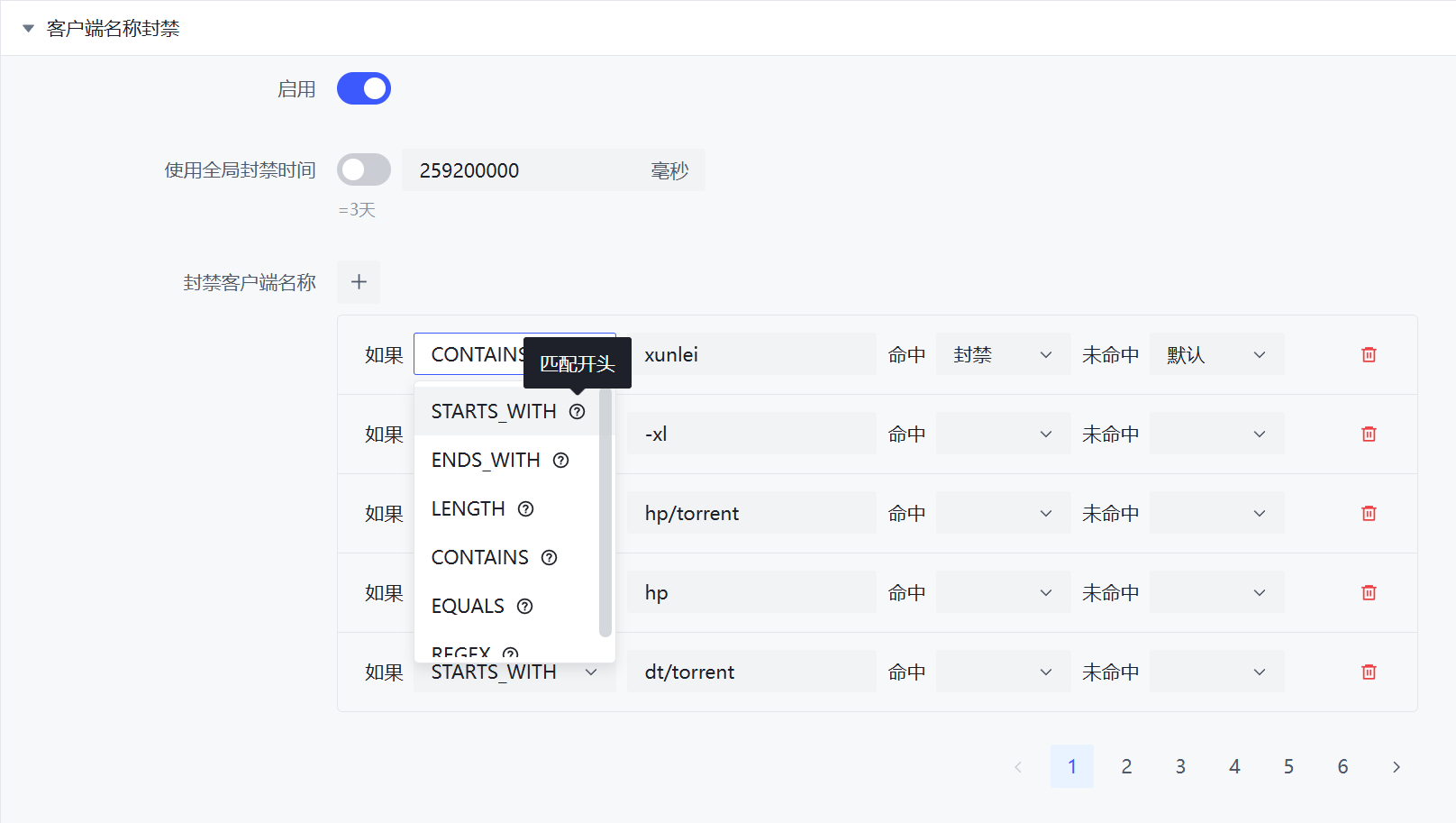Go to next page of rules
The width and height of the screenshot is (1456, 823).
click(1396, 767)
